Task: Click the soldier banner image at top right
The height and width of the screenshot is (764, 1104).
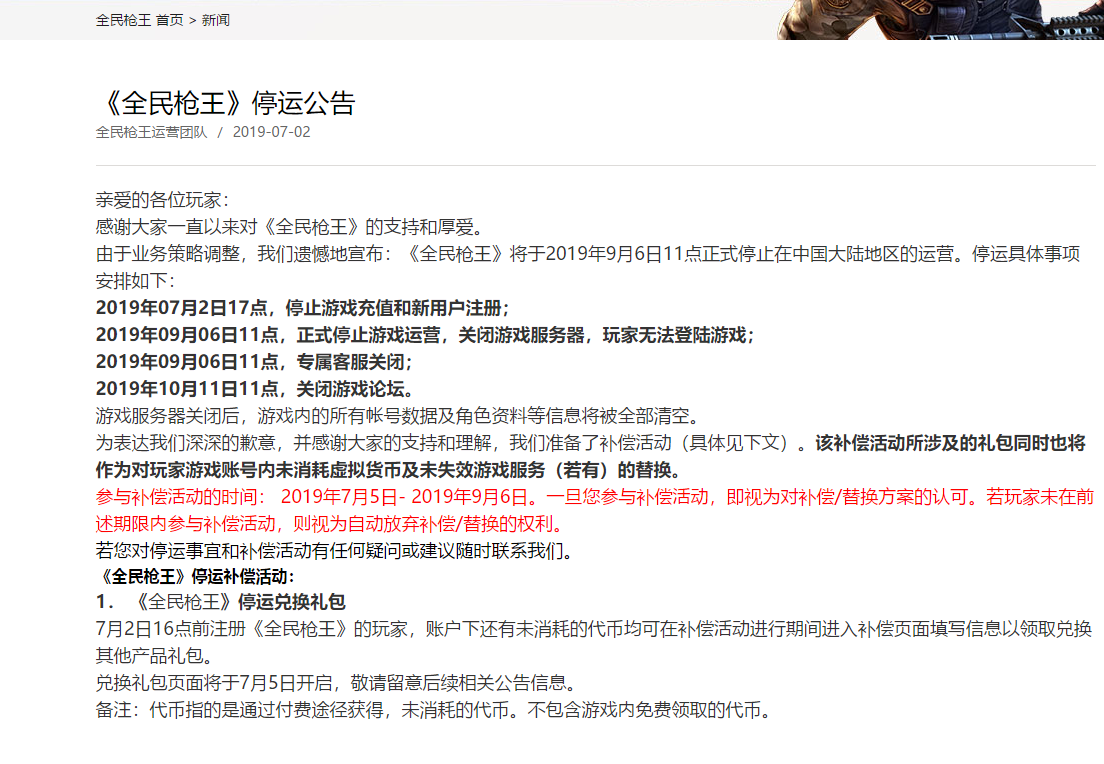Action: (x=940, y=20)
